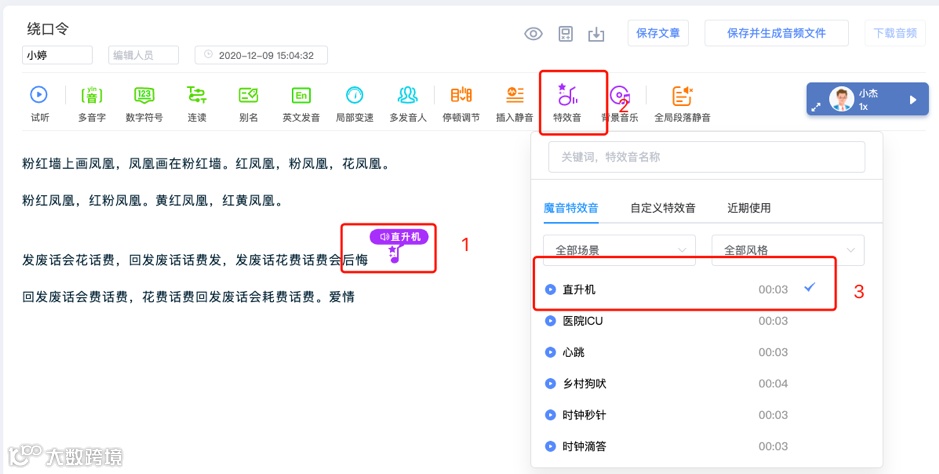The image size is (939, 474).
Task: Switch to the 魔音特效音 tab
Action: [571, 208]
